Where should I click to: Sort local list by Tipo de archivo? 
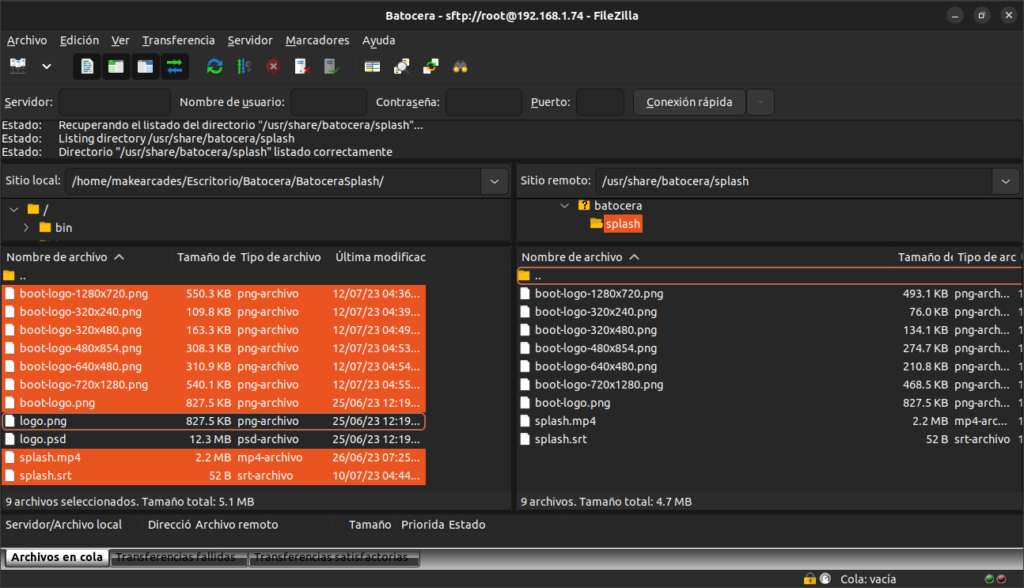281,257
